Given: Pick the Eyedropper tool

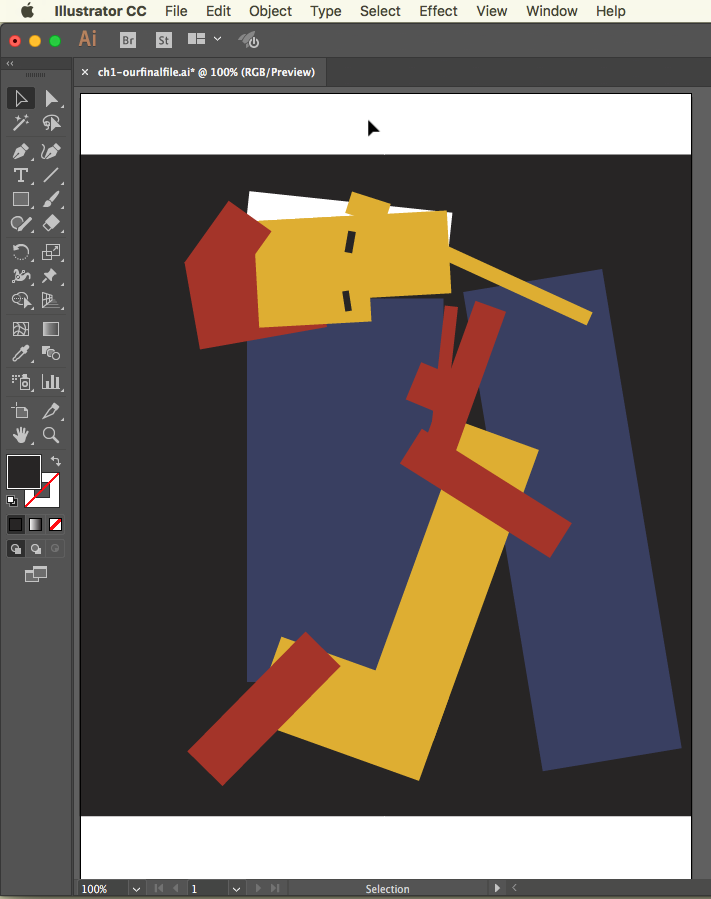Looking at the screenshot, I should pos(20,353).
